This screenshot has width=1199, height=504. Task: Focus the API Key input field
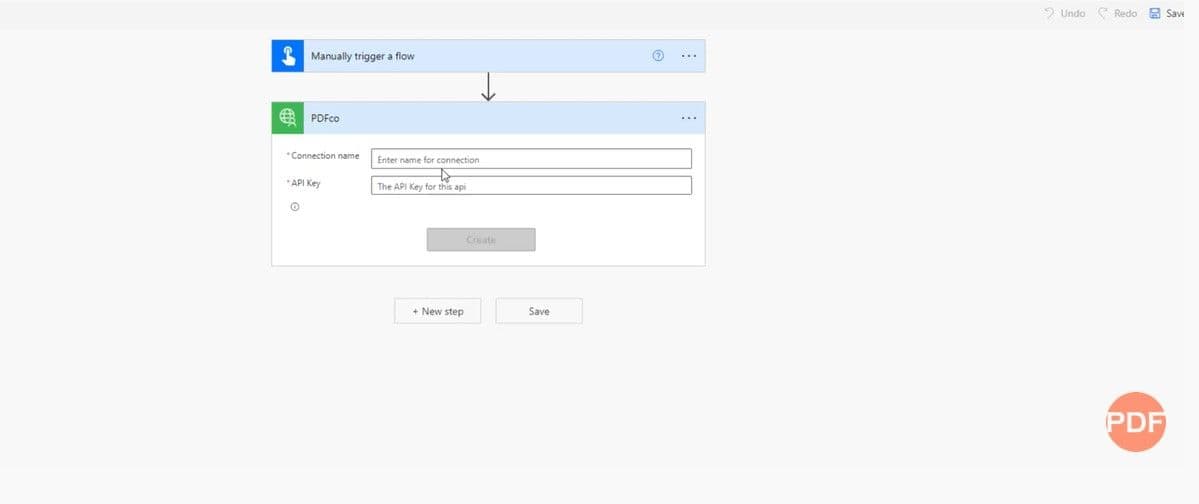(531, 186)
